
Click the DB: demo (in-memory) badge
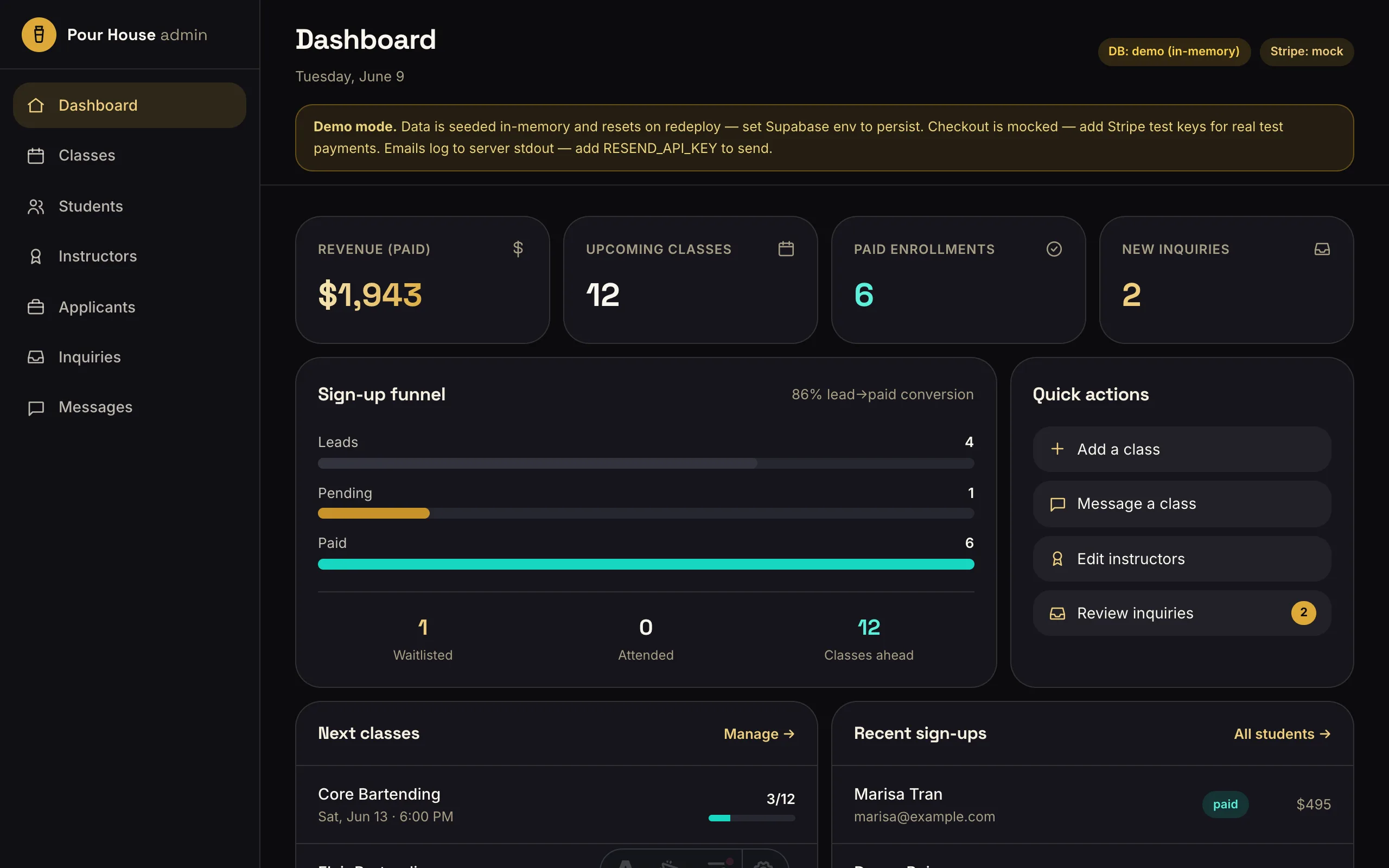click(1174, 52)
